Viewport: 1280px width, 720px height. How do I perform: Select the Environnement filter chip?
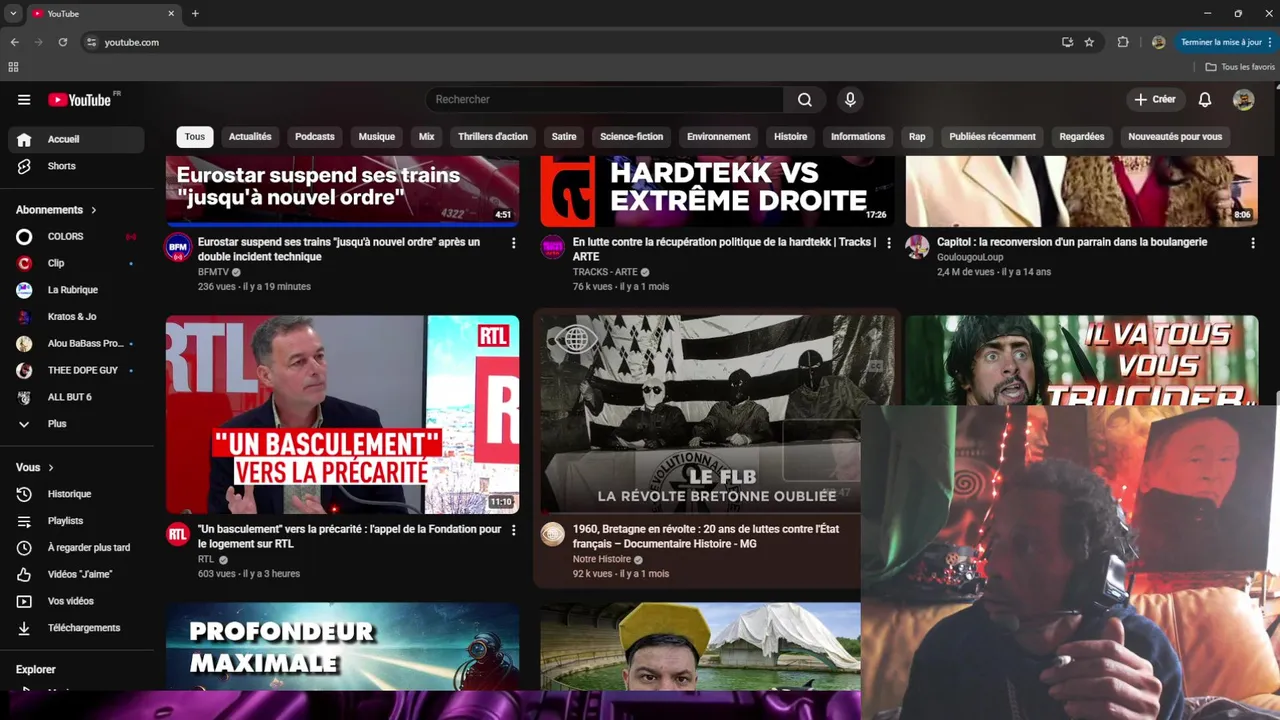pos(719,137)
